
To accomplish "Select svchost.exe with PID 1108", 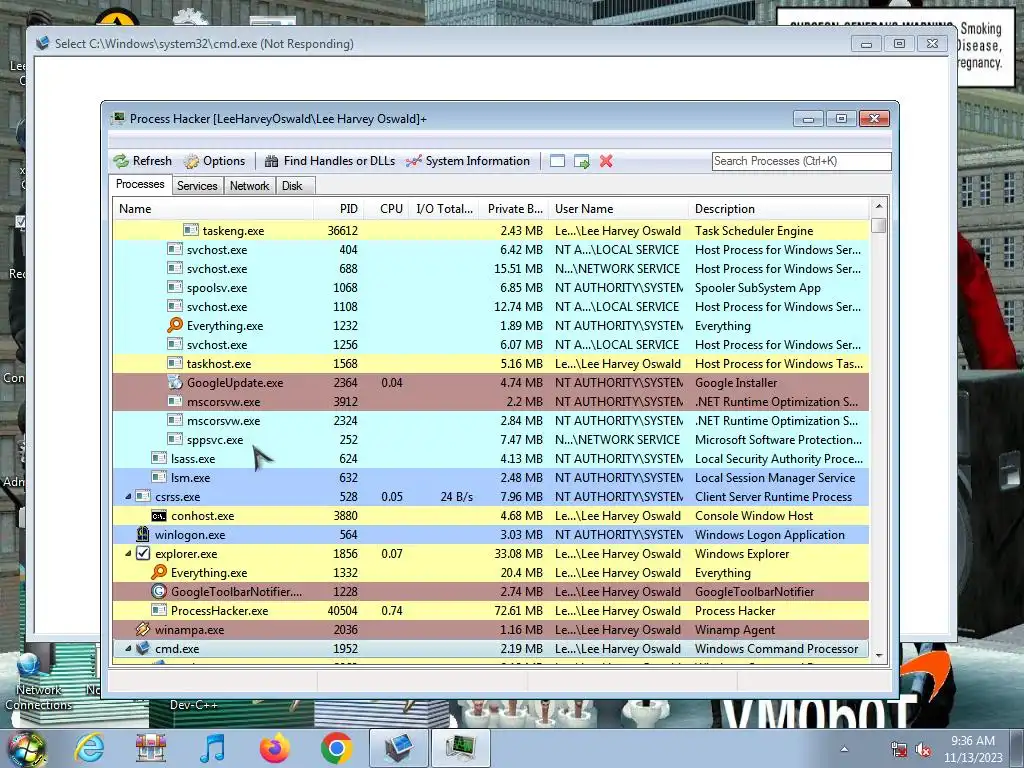I will 490,307.
